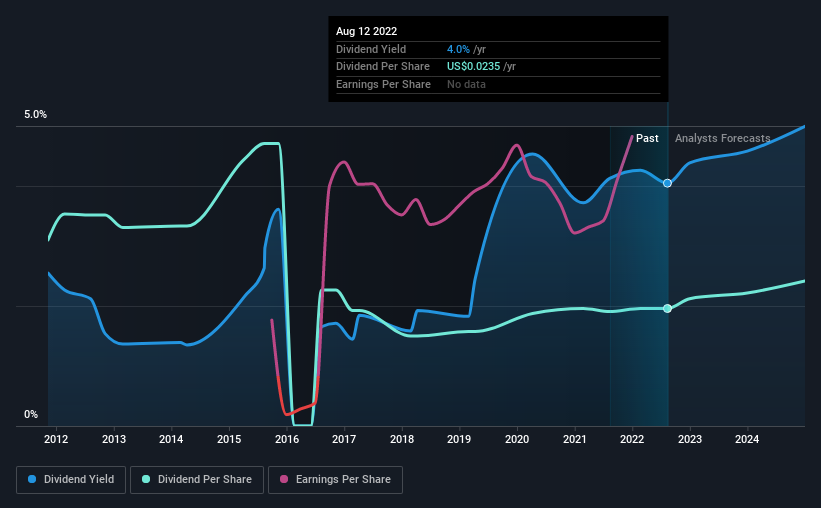The image size is (821, 508).
Task: Click the 2012 x-axis label
Action: click(56, 439)
